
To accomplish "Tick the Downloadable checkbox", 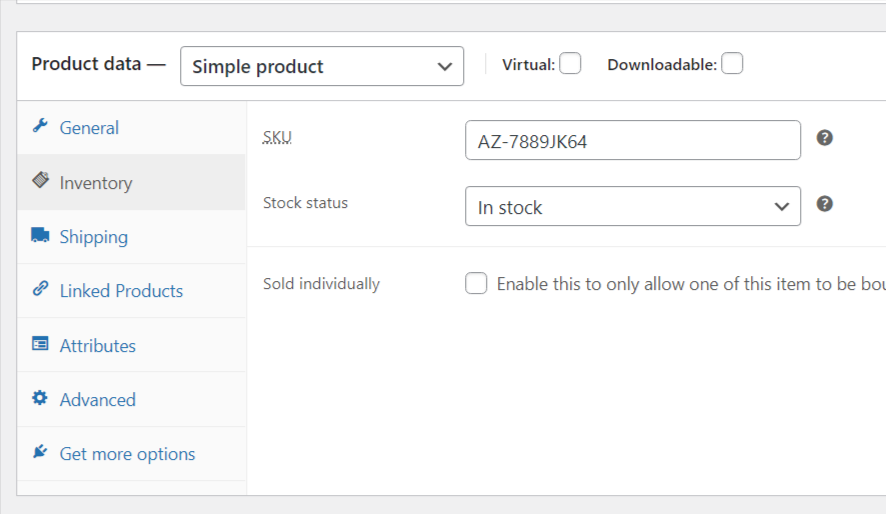I will (732, 63).
